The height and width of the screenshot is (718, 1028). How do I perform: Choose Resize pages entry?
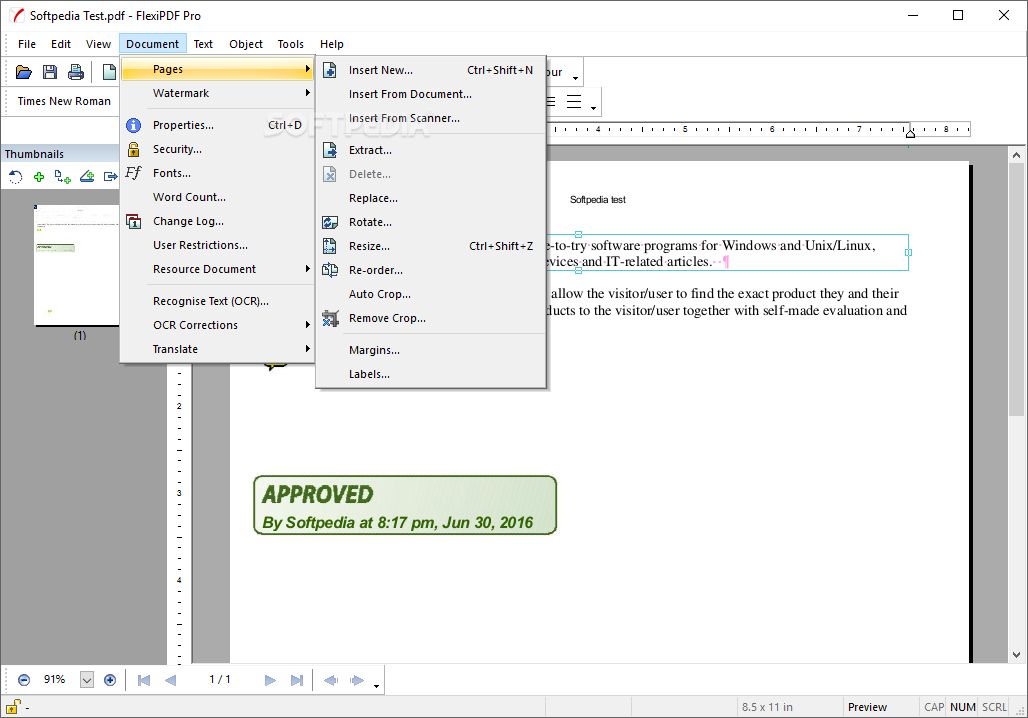[431, 246]
